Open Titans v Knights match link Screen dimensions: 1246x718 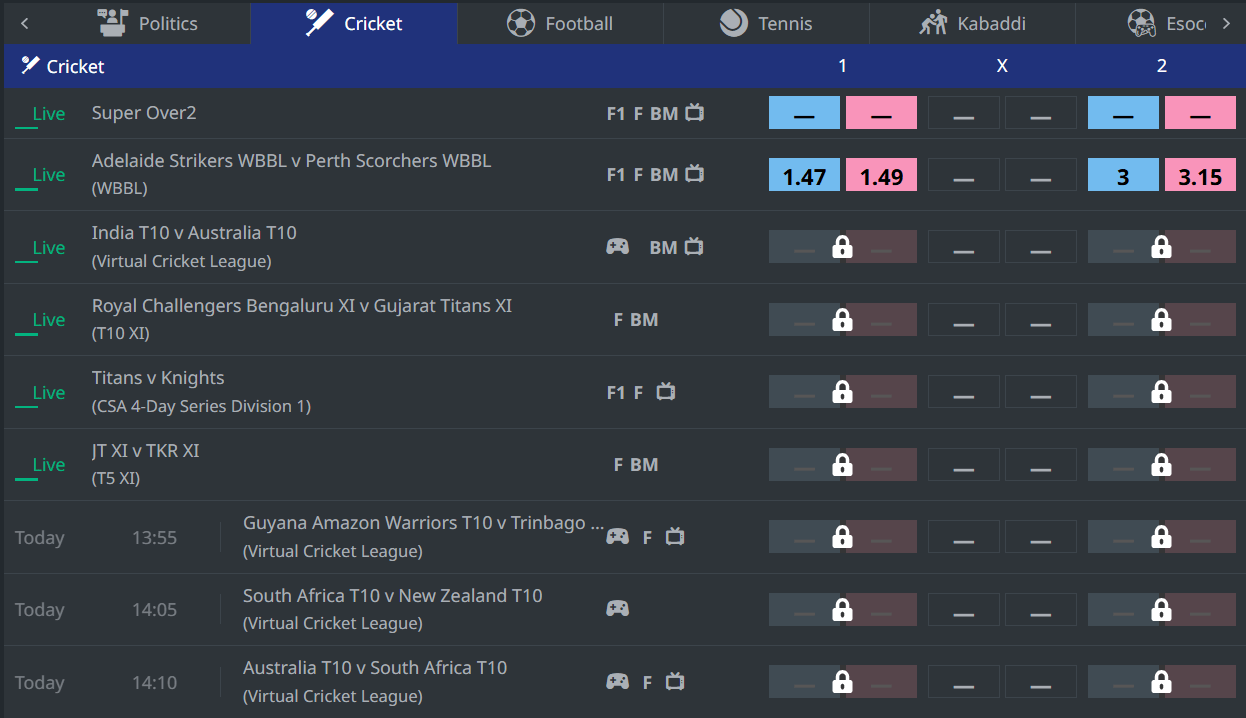pyautogui.click(x=158, y=378)
